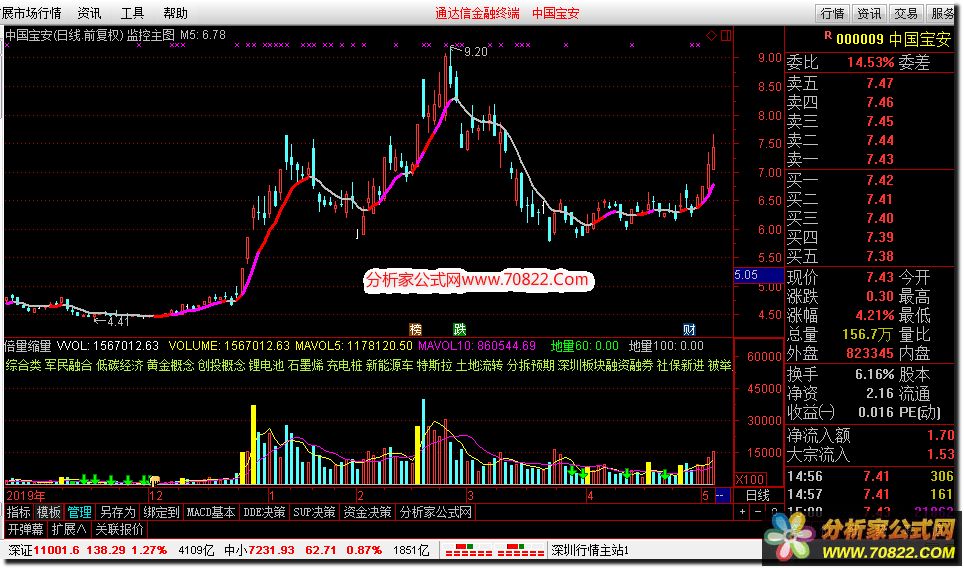
Task: Click the blue dash button on date axis
Action: tap(722, 495)
